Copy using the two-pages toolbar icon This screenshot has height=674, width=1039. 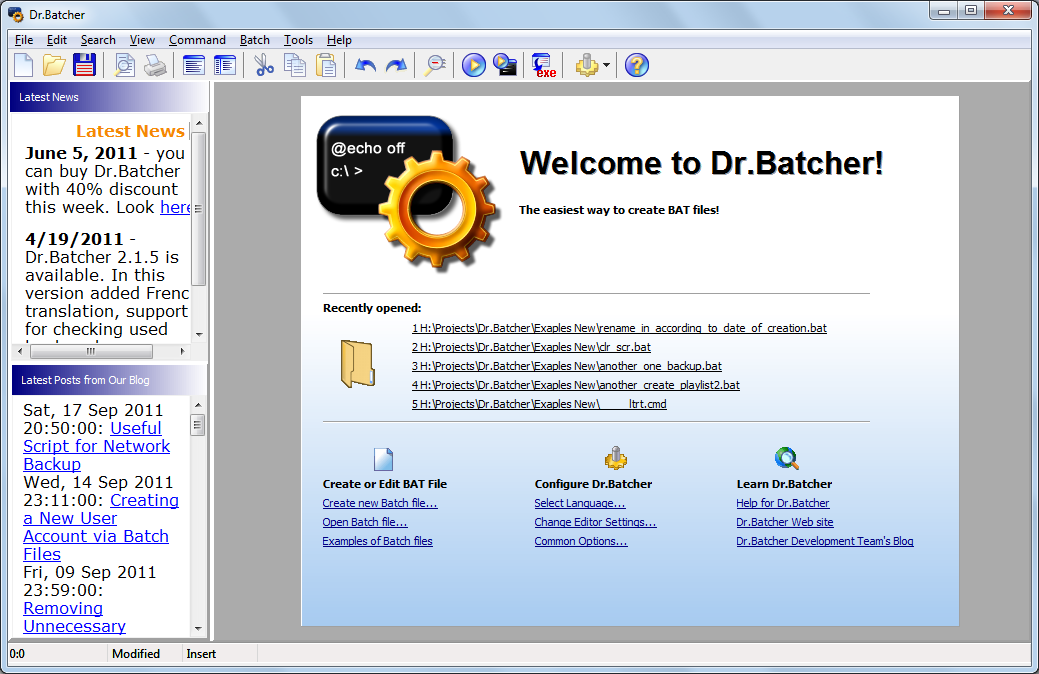point(294,65)
